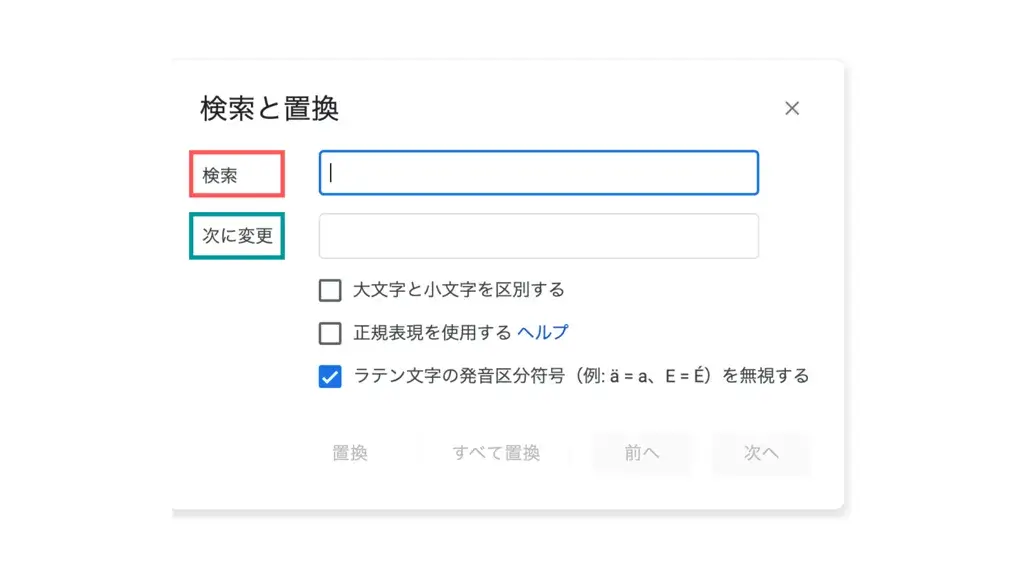Click the 大文字と小文字を区別する label text
Image resolution: width=1024 pixels, height=576 pixels.
458,290
